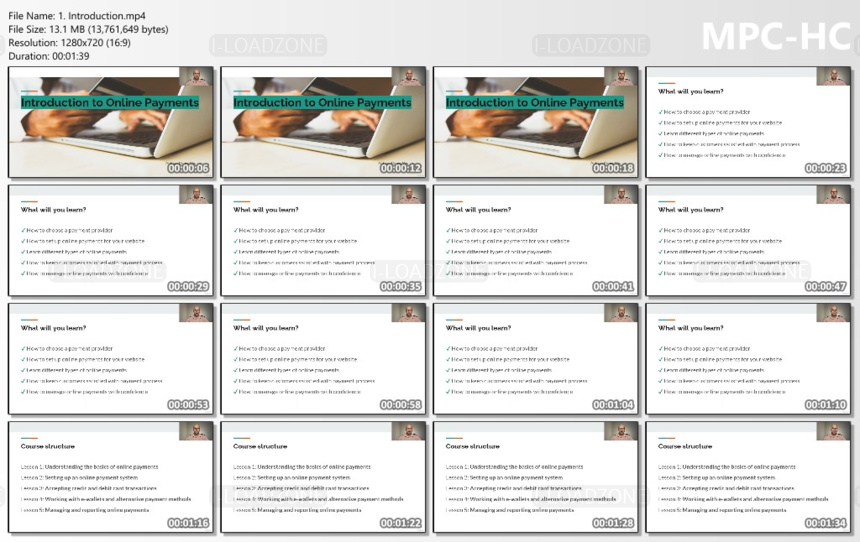Open the thumbnail stamped 00:00:18
Image resolution: width=860 pixels, height=542 pixels.
point(536,122)
